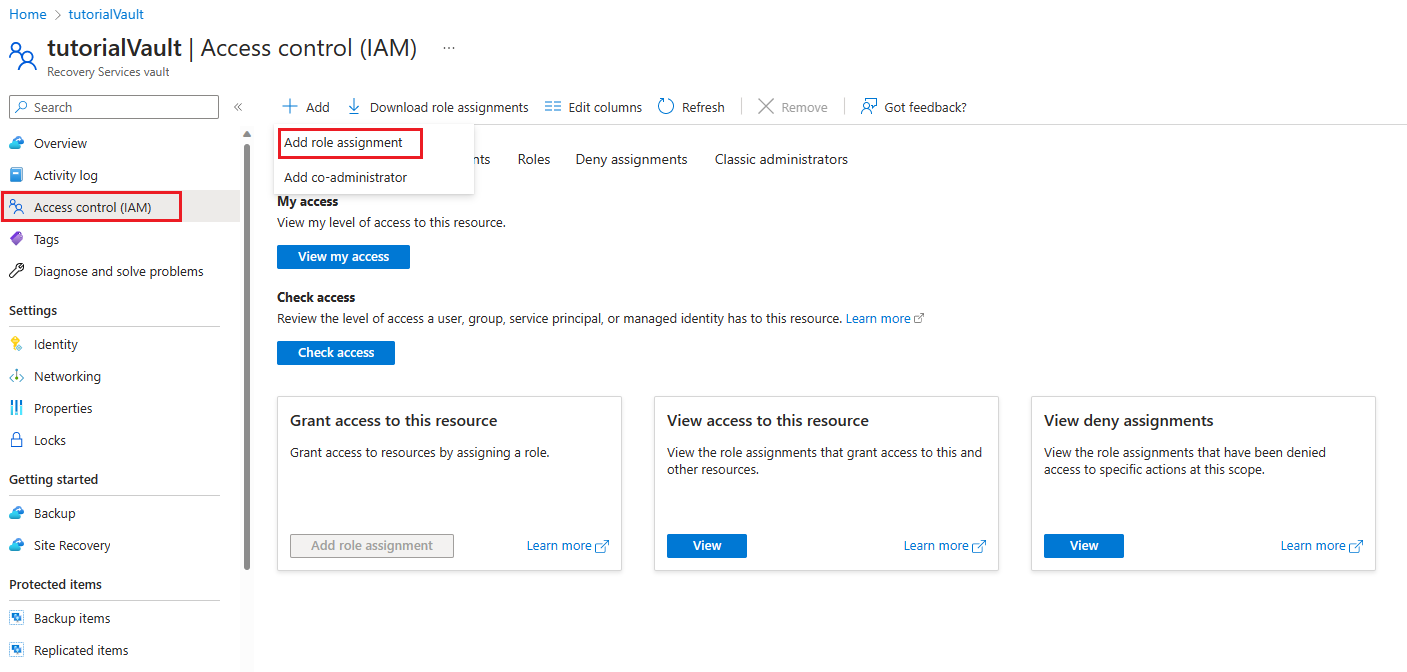
Task: Click the Check access button
Action: click(x=336, y=353)
